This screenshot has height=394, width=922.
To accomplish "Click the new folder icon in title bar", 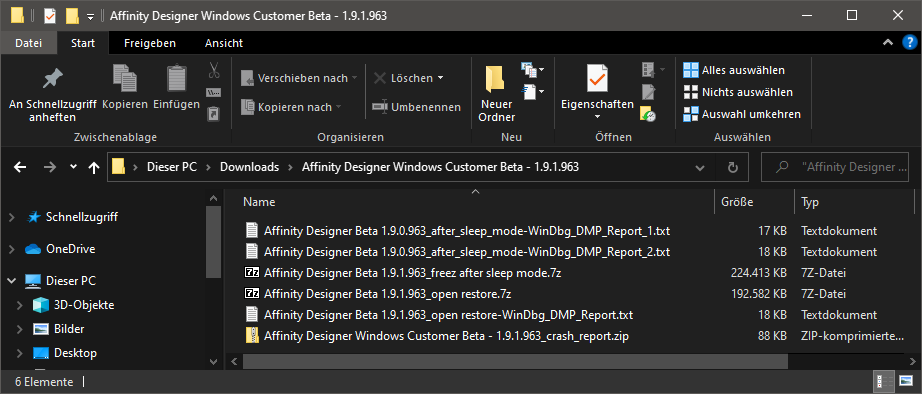I will [72, 16].
